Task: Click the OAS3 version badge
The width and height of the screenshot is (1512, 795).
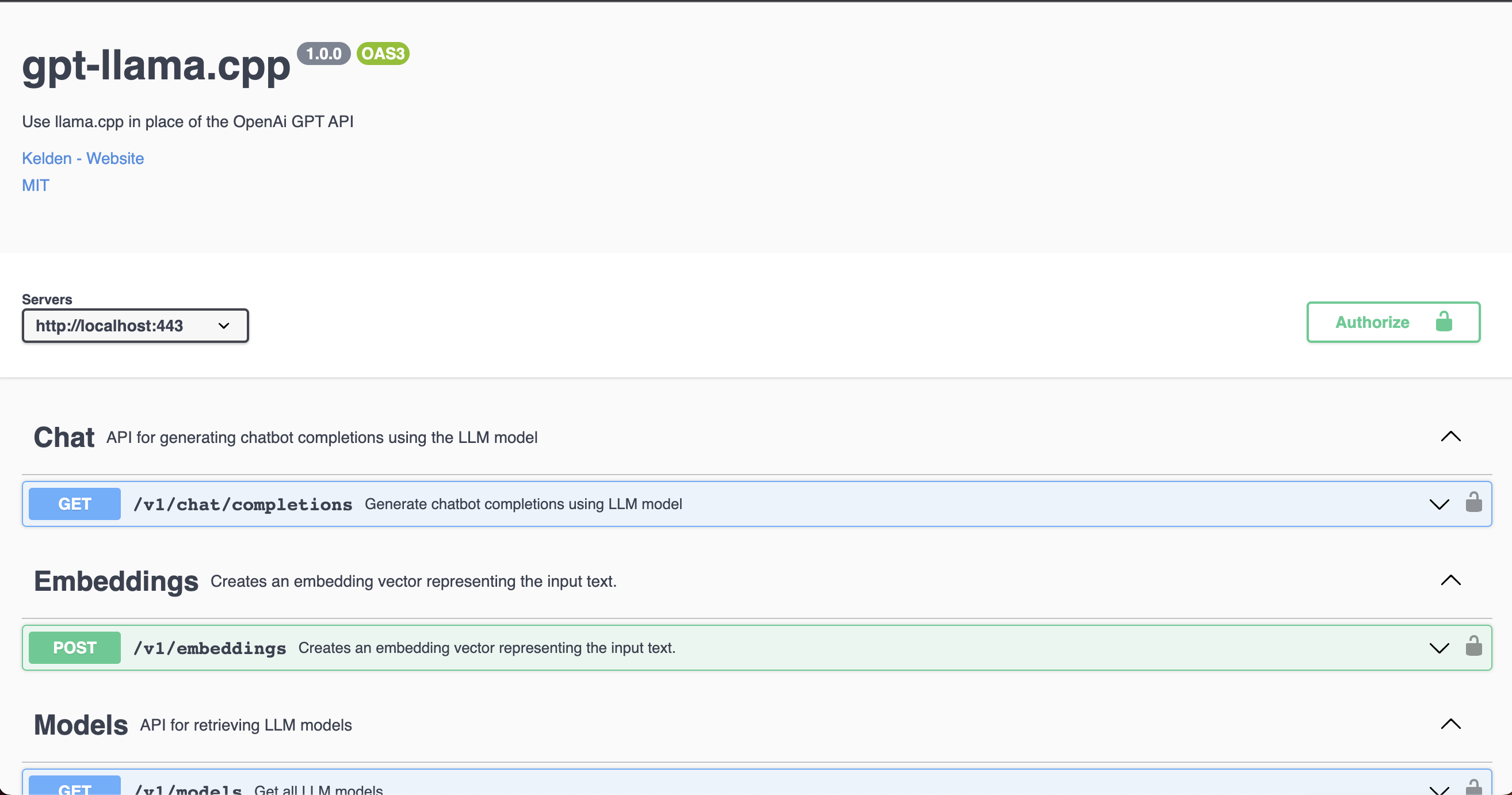Action: (x=383, y=53)
